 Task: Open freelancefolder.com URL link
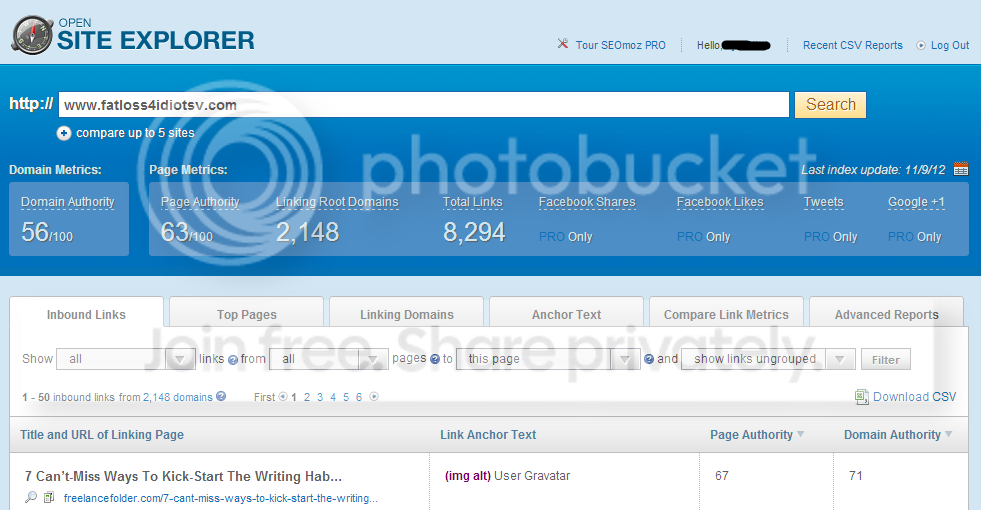point(221,498)
